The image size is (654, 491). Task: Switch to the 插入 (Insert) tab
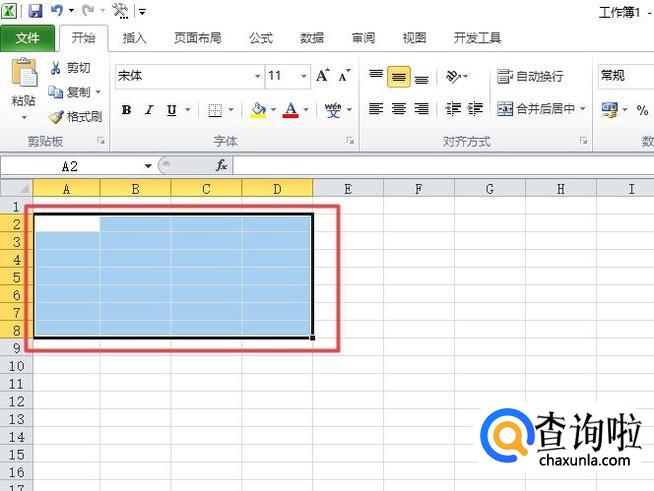tap(134, 38)
